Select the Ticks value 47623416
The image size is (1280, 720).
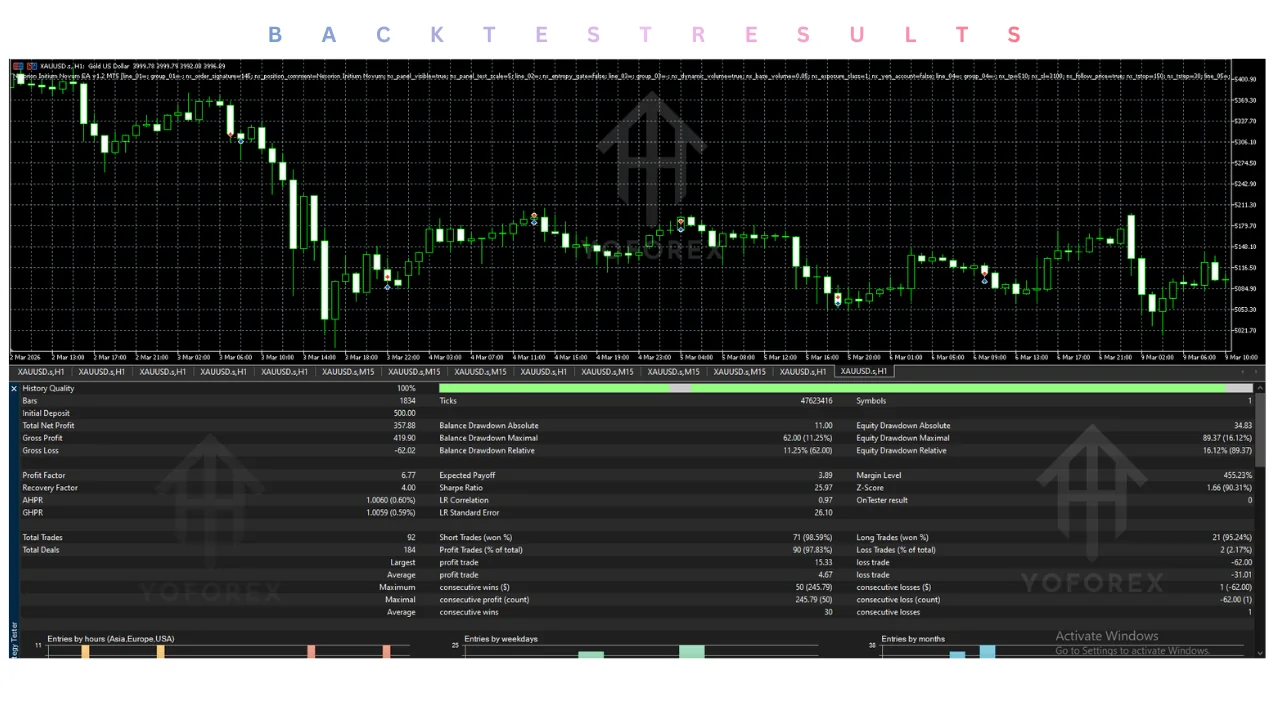click(816, 401)
